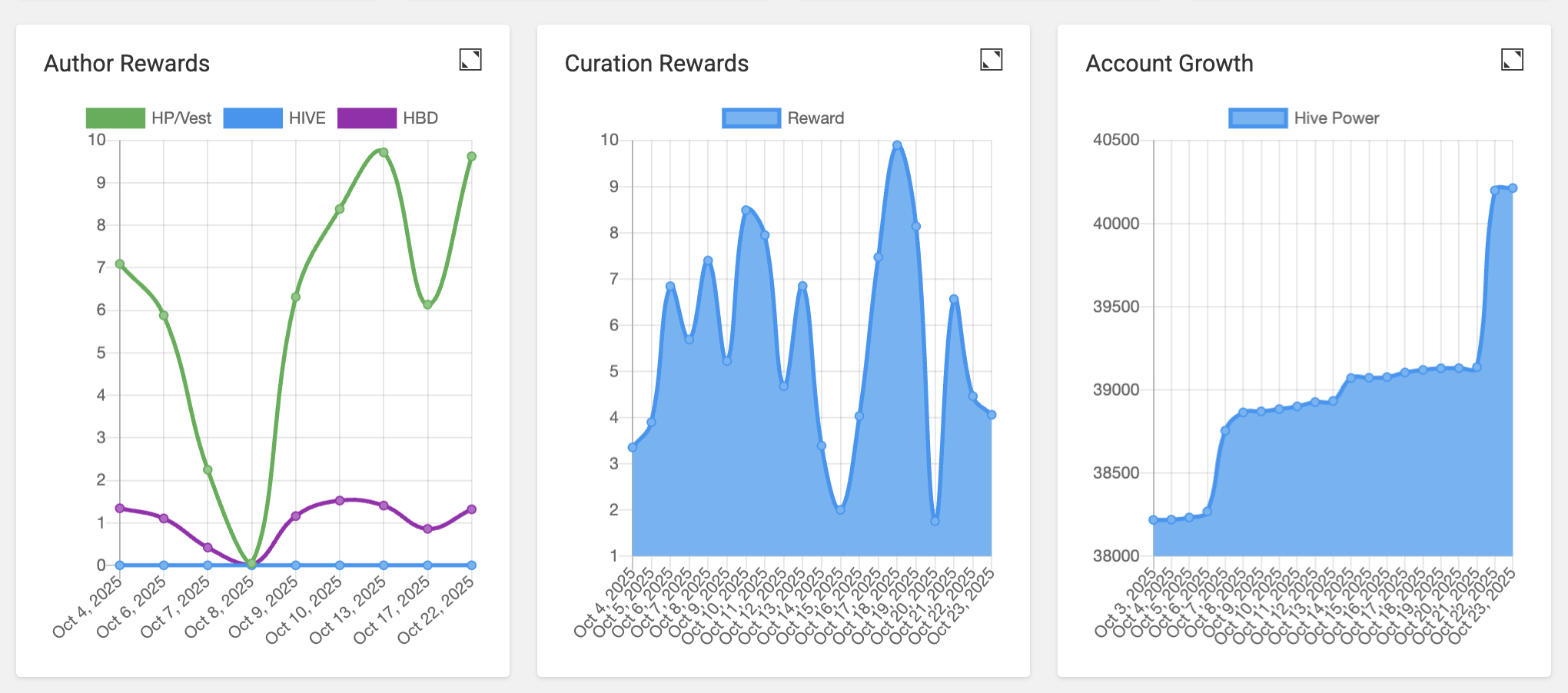Select the HBD data point at Oct 10
1568x693 pixels.
(x=340, y=501)
